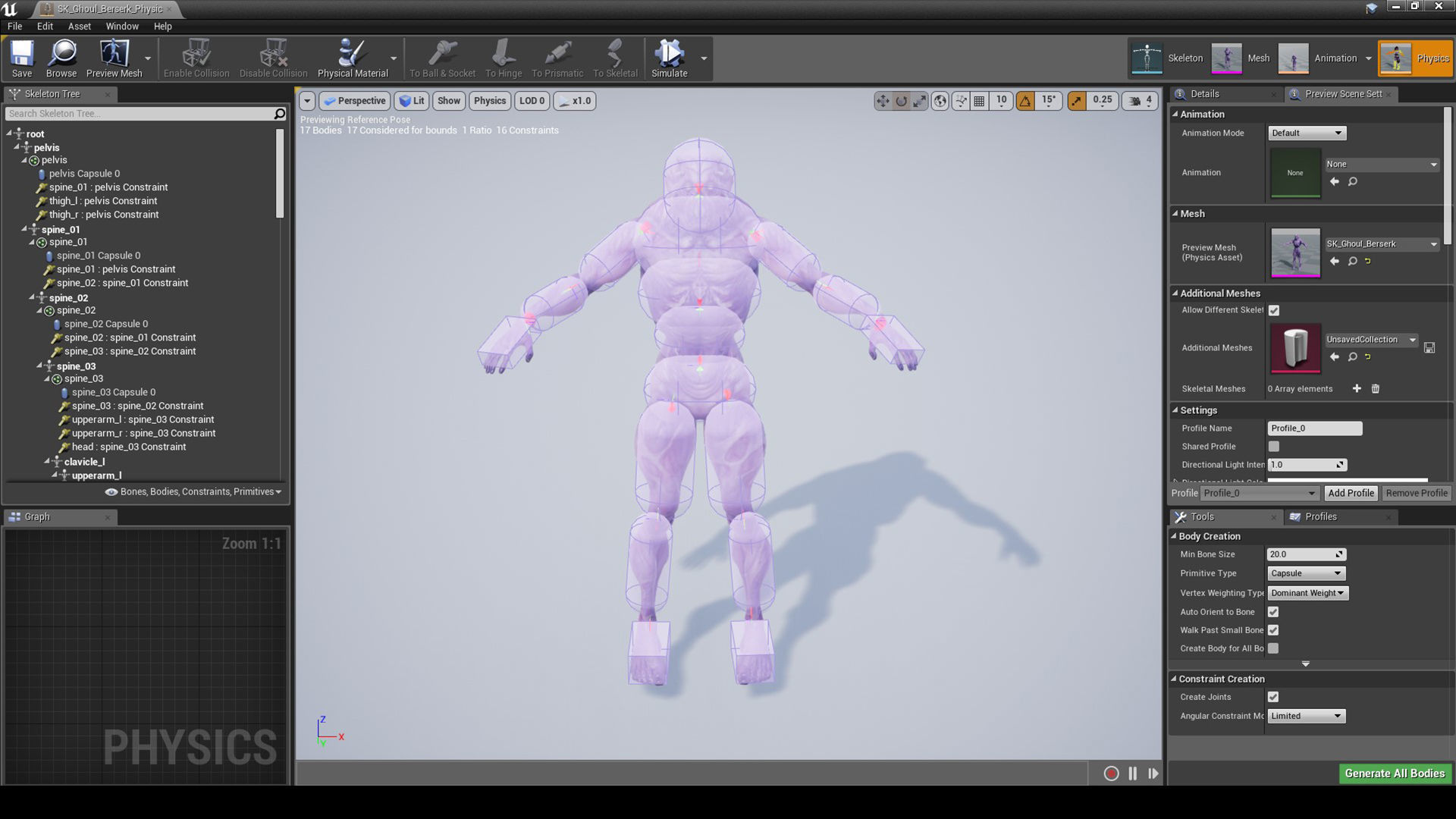Open Primitive Type Capsule dropdown

[x=1306, y=573]
